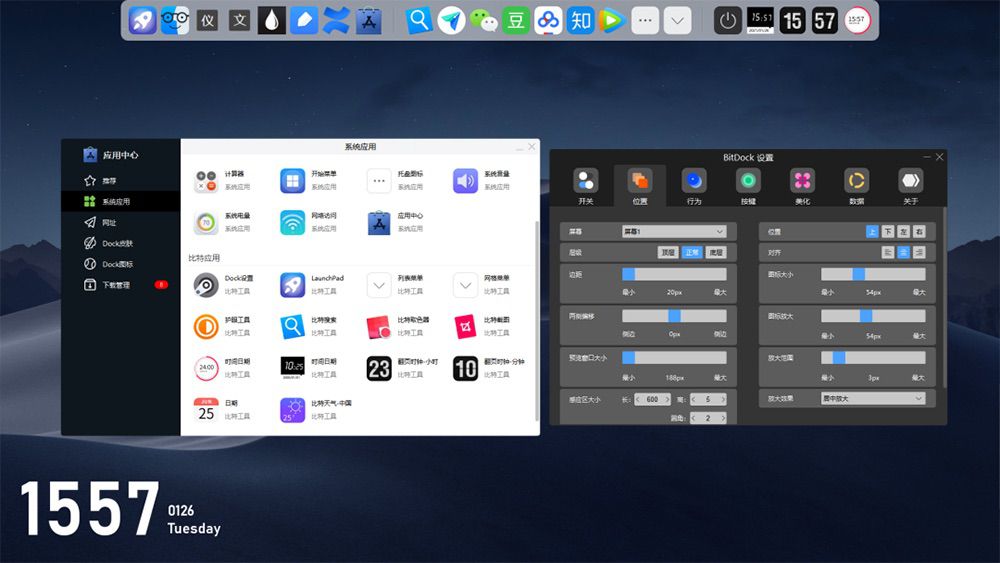Screen dimensions: 1000x563
Task: Select the 网格菜单 chevron item
Action: pos(466,285)
